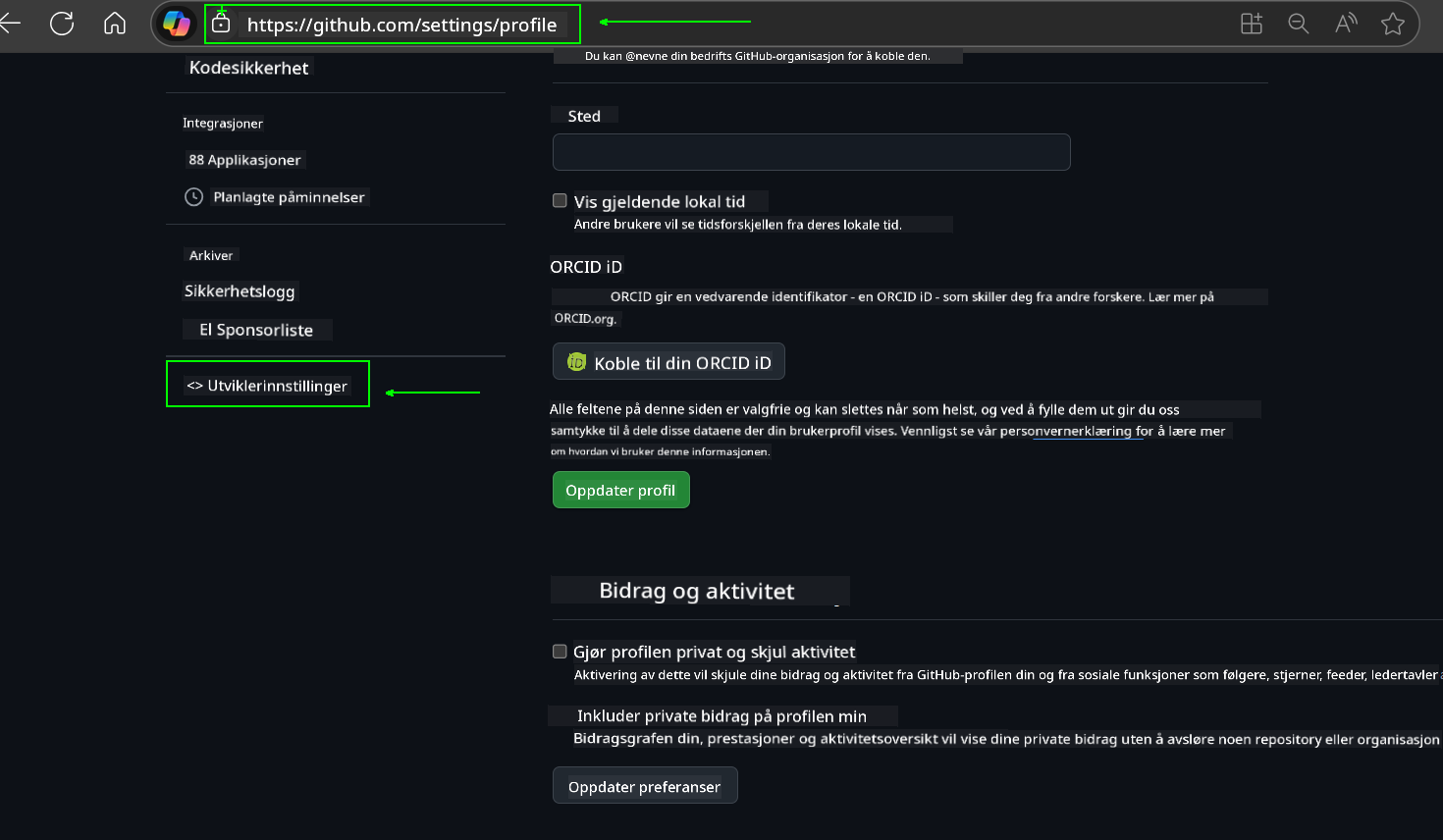Click the ORCID iD section heading
The width and height of the screenshot is (1443, 840).
(586, 267)
